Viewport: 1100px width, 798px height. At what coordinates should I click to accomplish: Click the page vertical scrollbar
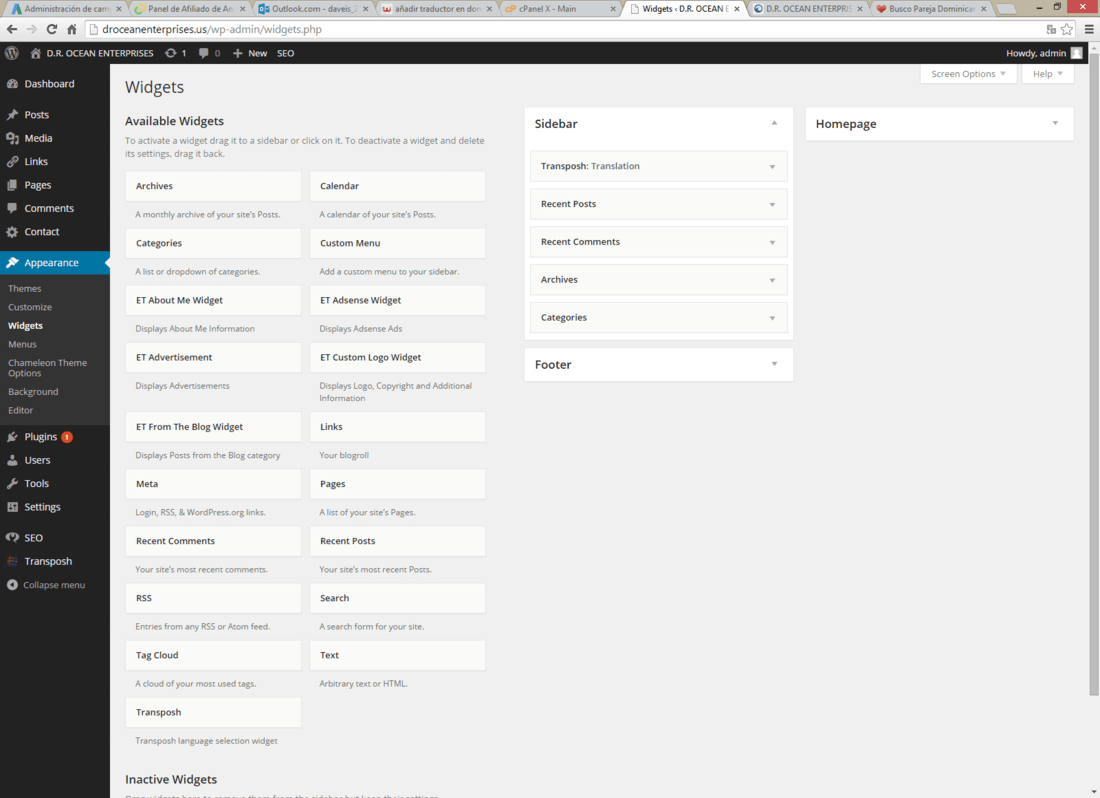(x=1094, y=373)
